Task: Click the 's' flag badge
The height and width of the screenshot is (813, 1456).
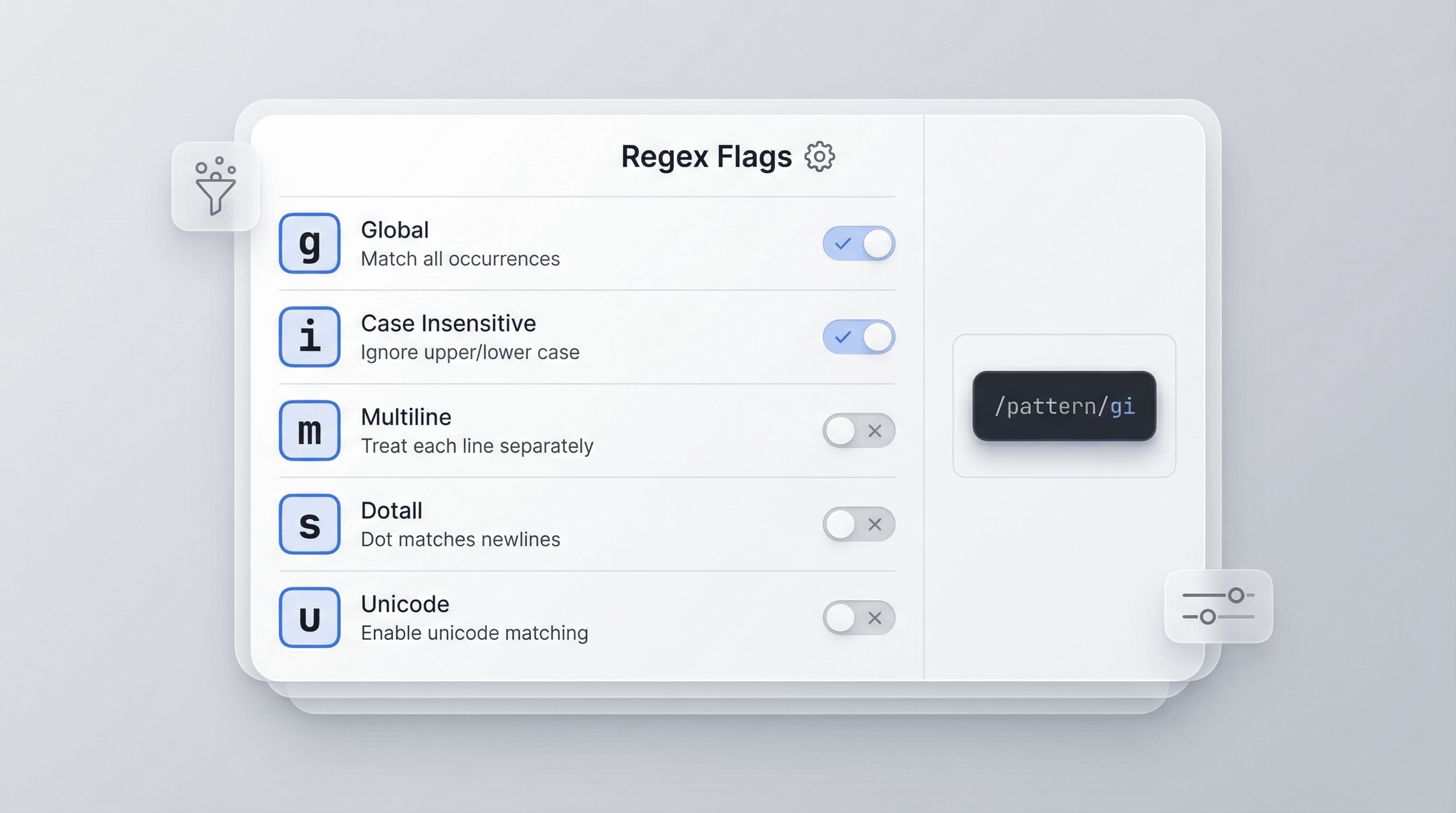Action: coord(309,524)
